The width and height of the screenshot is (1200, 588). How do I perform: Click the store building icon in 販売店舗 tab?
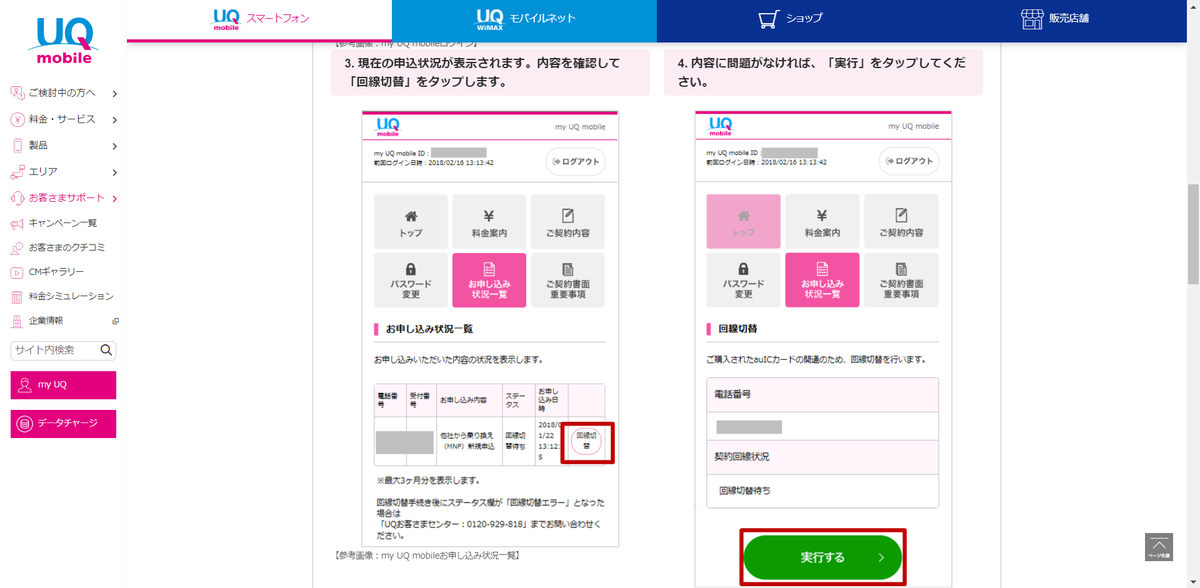(1033, 19)
